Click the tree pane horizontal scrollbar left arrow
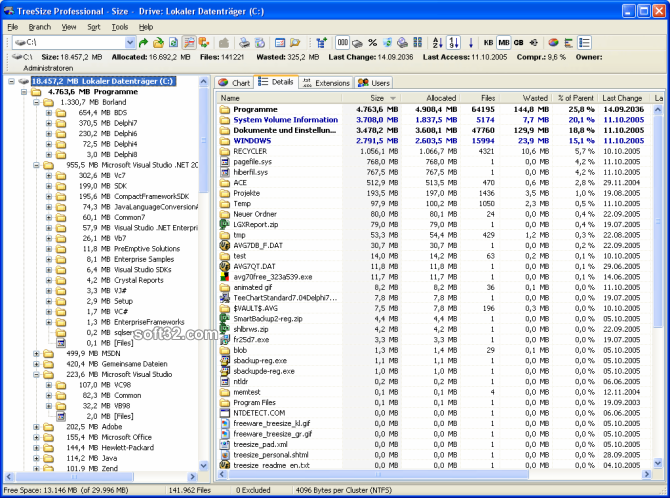 [x=9, y=476]
